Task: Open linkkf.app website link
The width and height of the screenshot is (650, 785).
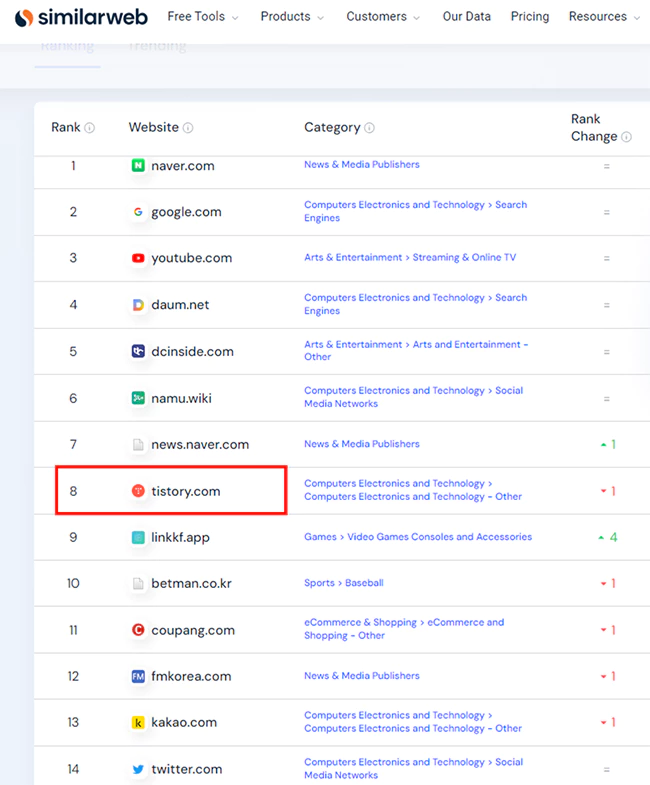Action: [180, 538]
